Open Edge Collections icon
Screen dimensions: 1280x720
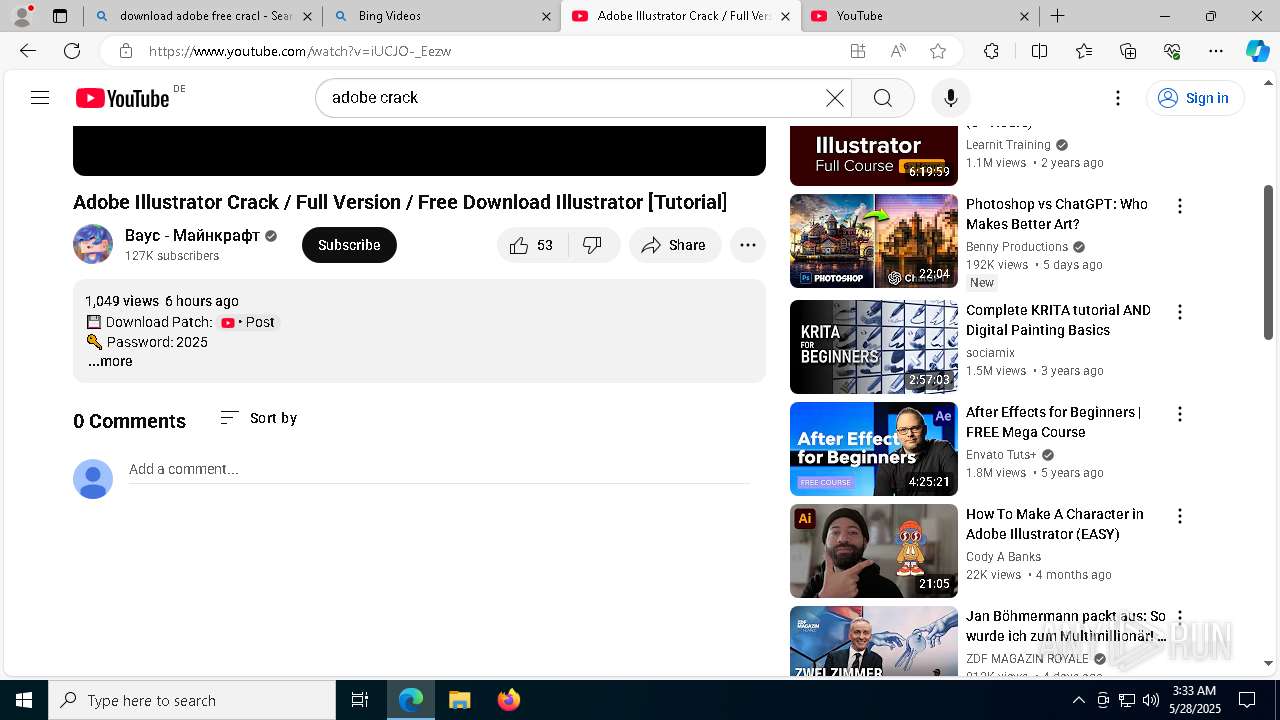click(1128, 51)
